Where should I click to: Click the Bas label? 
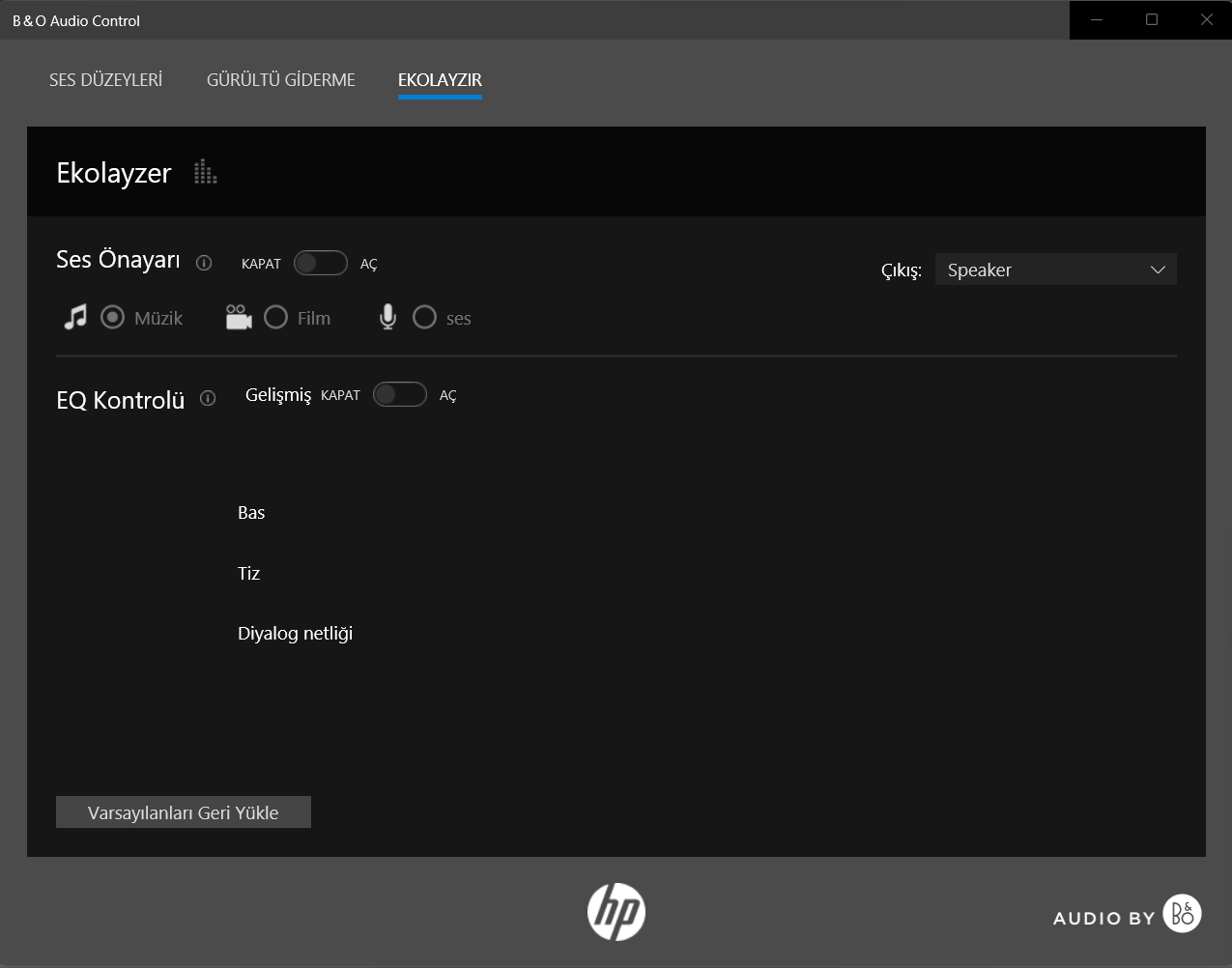pyautogui.click(x=251, y=513)
